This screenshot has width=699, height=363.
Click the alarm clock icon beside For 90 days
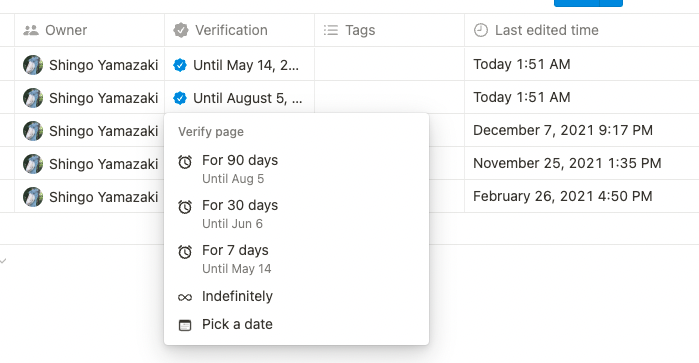coord(185,162)
